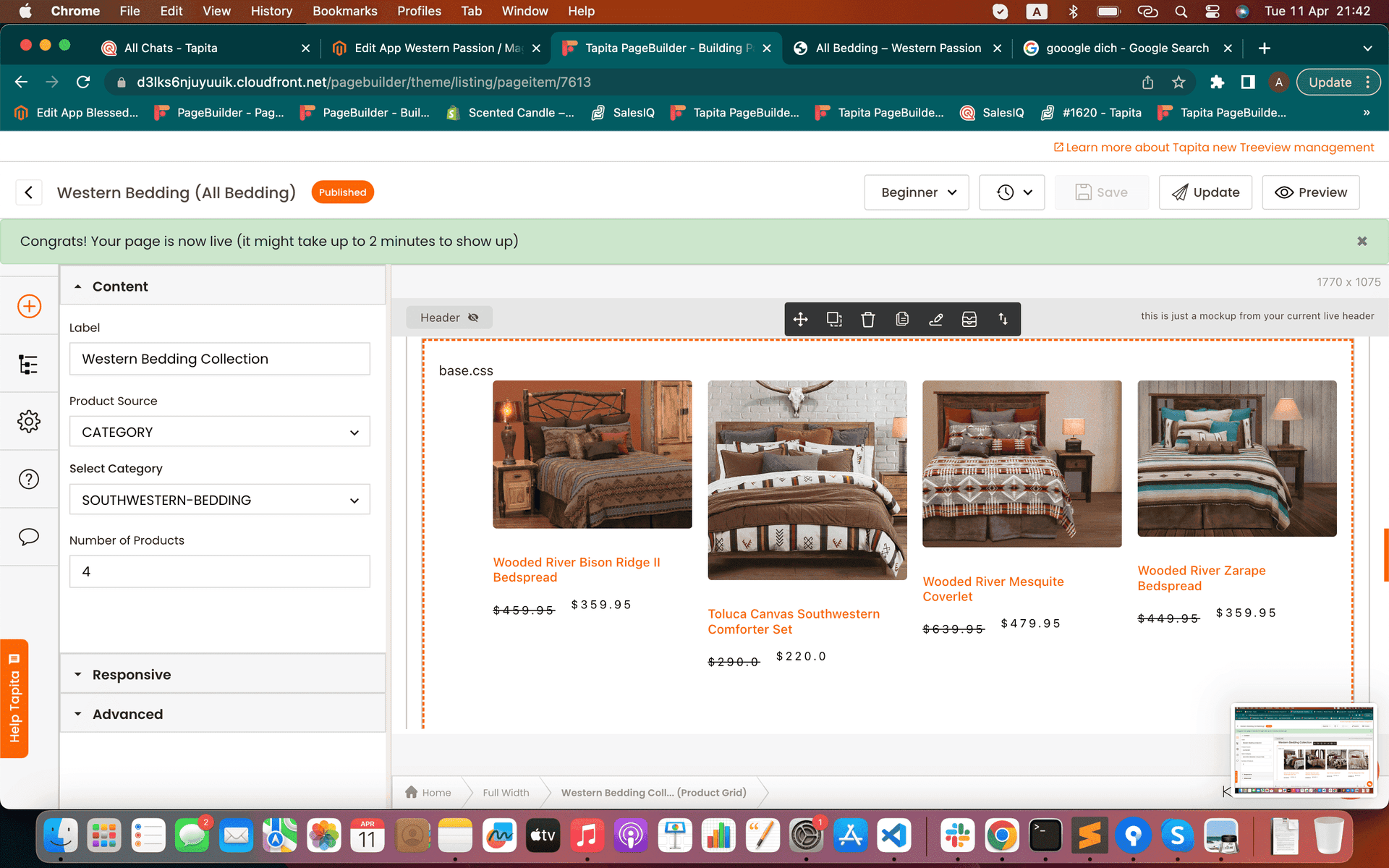Image resolution: width=1389 pixels, height=868 pixels.
Task: Click the Save button
Action: pos(1101,192)
